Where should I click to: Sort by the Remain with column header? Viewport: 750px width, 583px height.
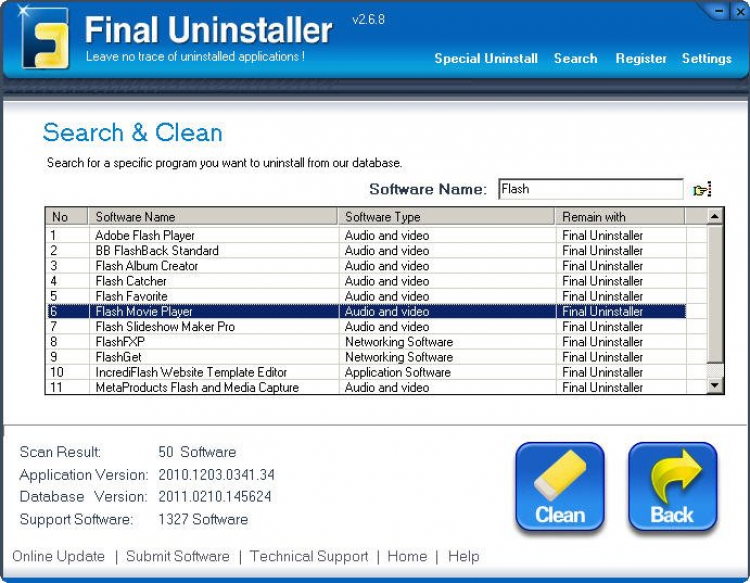pos(620,217)
